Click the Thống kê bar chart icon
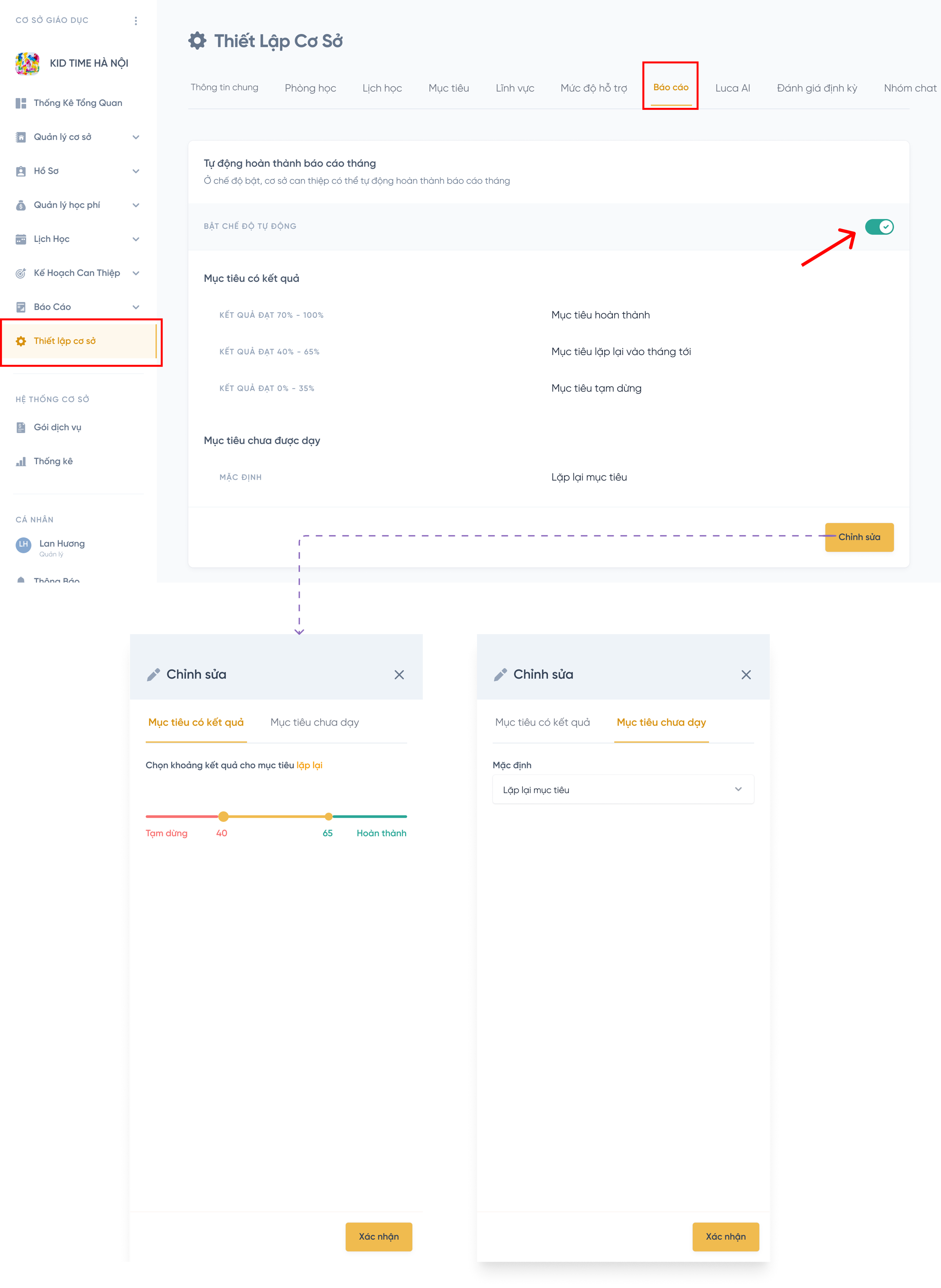Viewport: 941px width, 1288px height. (x=21, y=462)
